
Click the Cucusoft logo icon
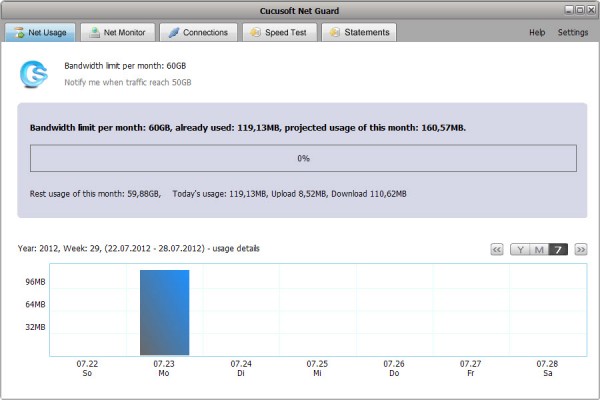click(34, 74)
